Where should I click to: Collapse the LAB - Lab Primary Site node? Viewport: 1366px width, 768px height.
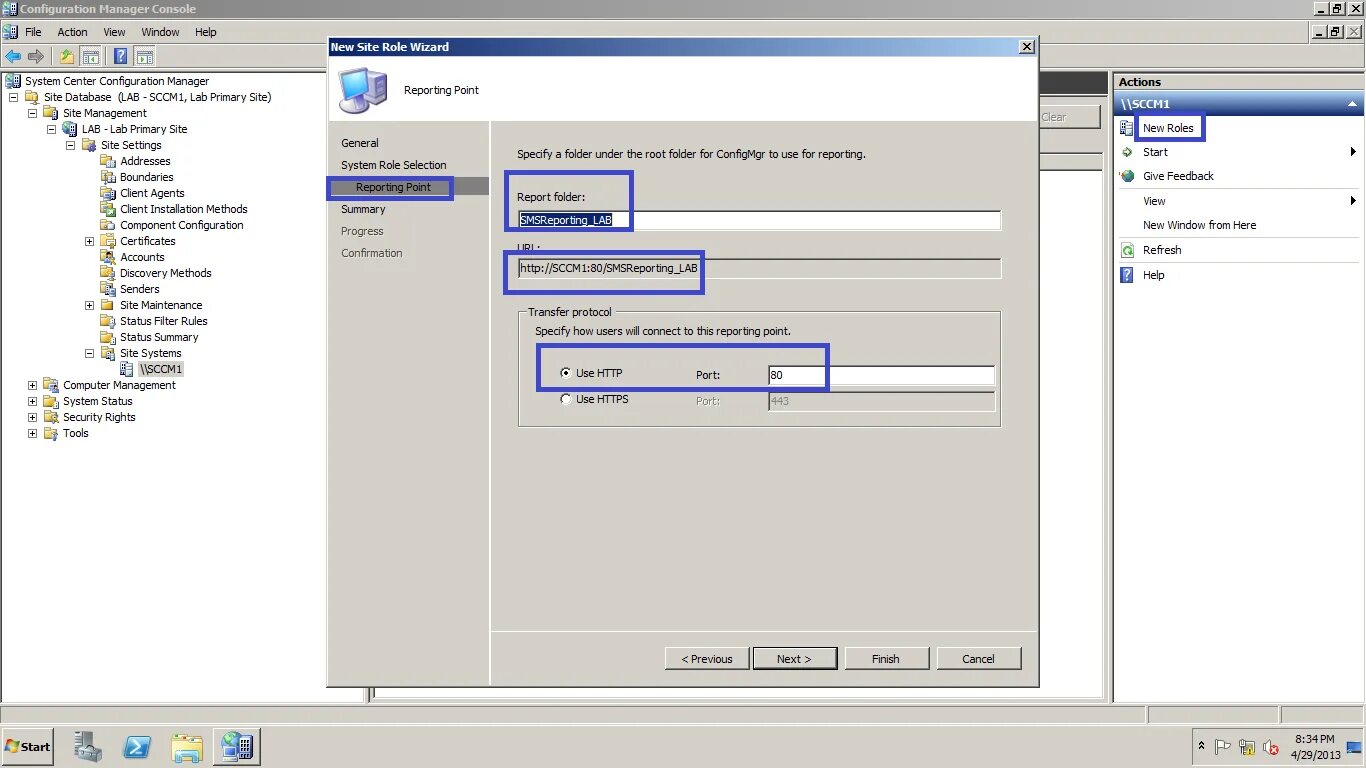click(51, 129)
